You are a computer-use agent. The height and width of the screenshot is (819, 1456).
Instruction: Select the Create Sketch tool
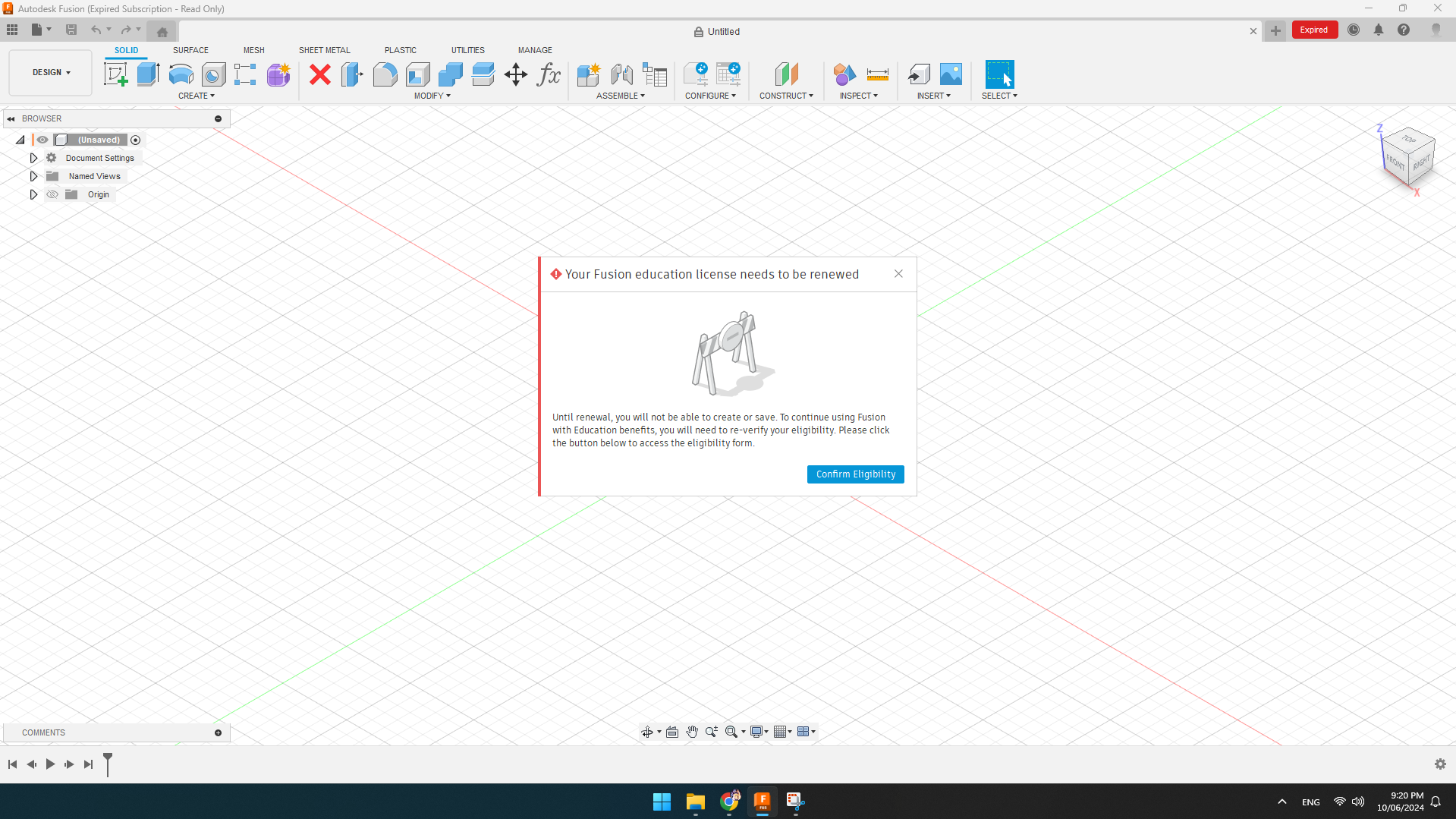[115, 74]
